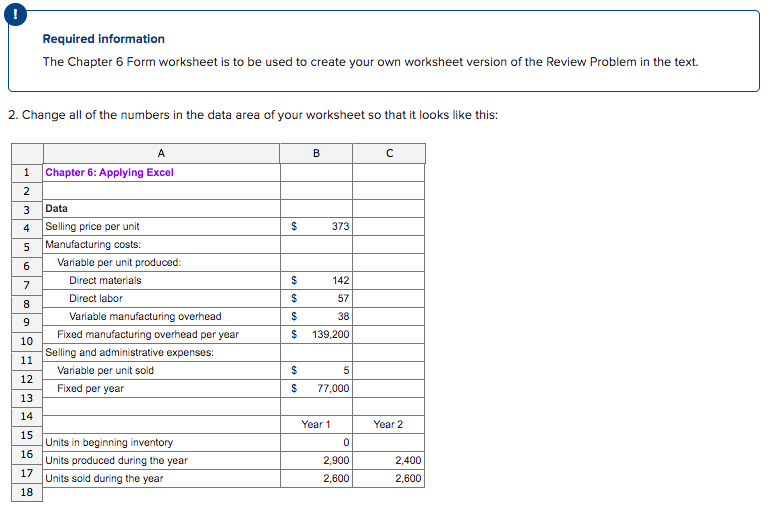The width and height of the screenshot is (778, 508).
Task: Select column A header
Action: click(161, 153)
